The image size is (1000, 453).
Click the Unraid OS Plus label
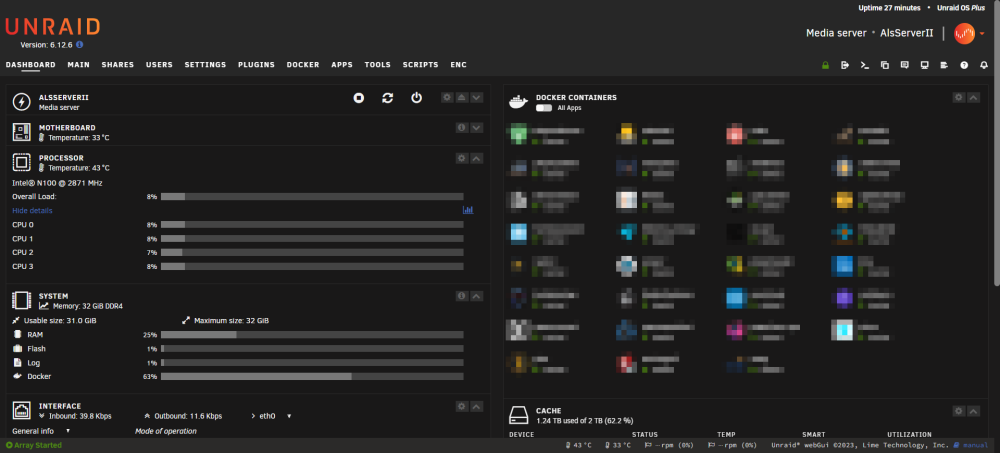[x=960, y=8]
